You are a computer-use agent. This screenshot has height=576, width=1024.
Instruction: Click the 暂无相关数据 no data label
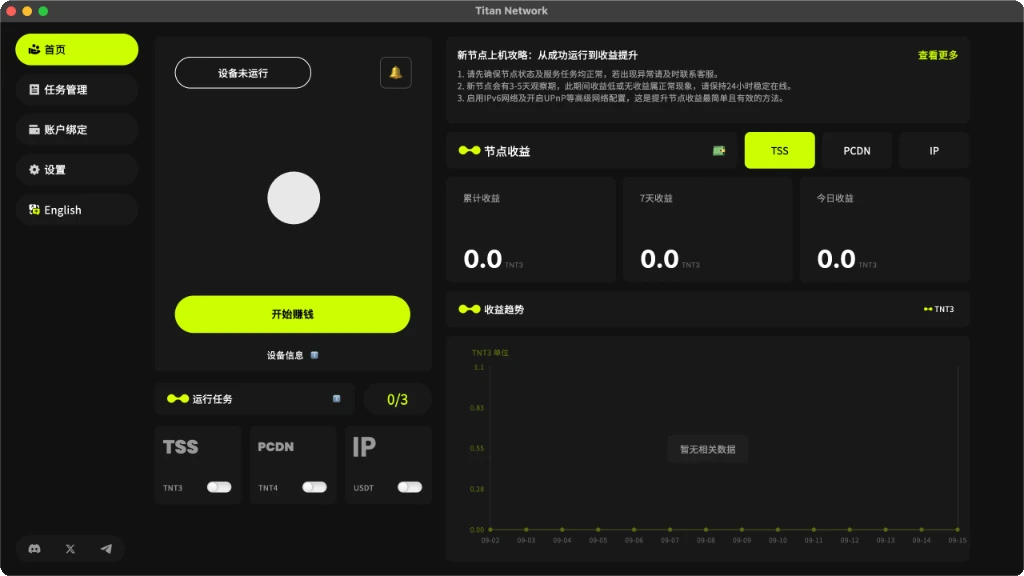[708, 449]
